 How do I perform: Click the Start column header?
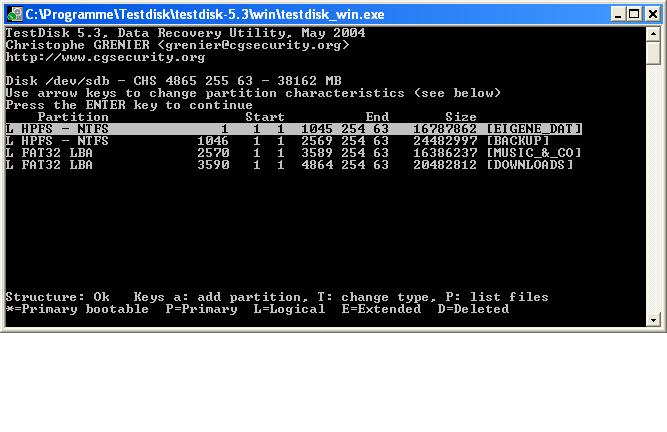pyautogui.click(x=265, y=117)
